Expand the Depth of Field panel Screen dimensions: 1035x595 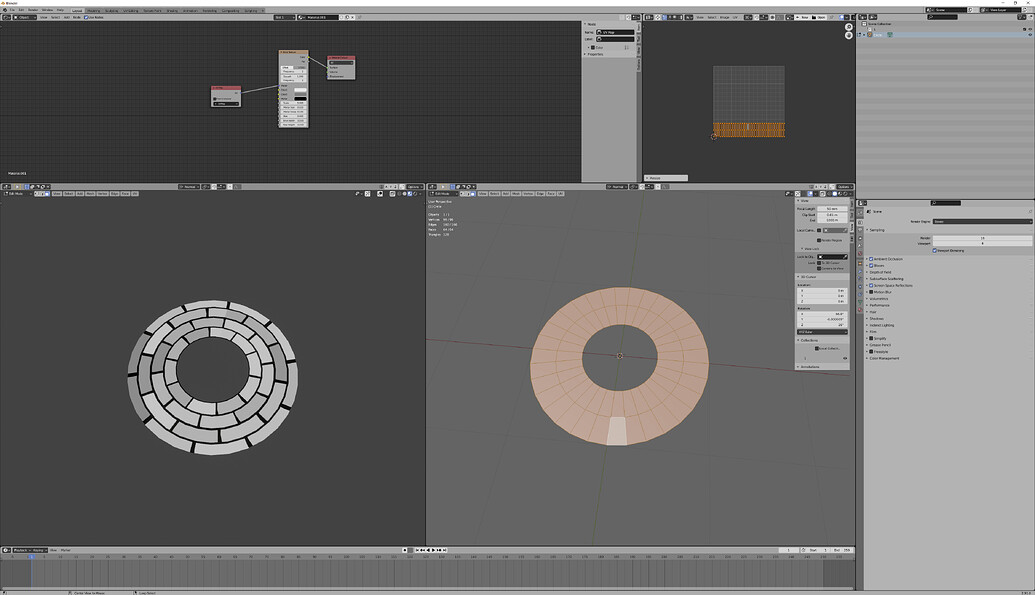click(x=879, y=272)
